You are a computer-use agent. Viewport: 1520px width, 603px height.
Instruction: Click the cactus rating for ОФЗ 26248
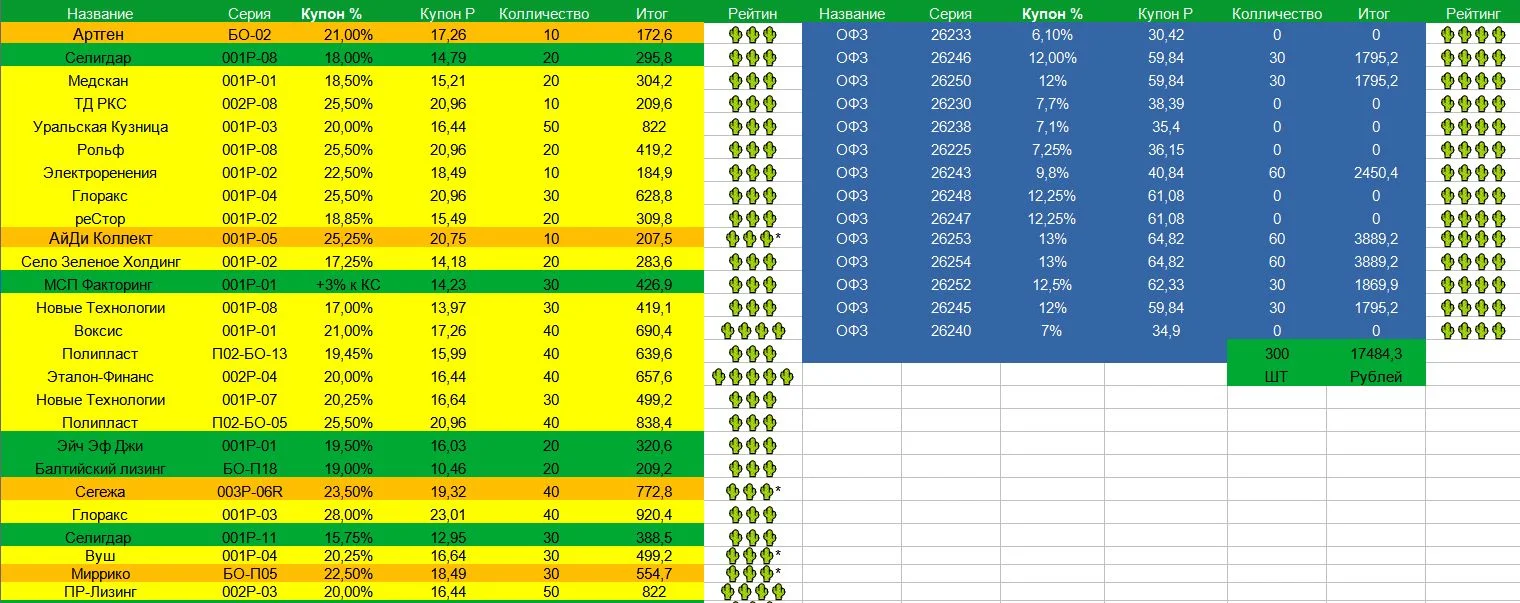click(1473, 196)
